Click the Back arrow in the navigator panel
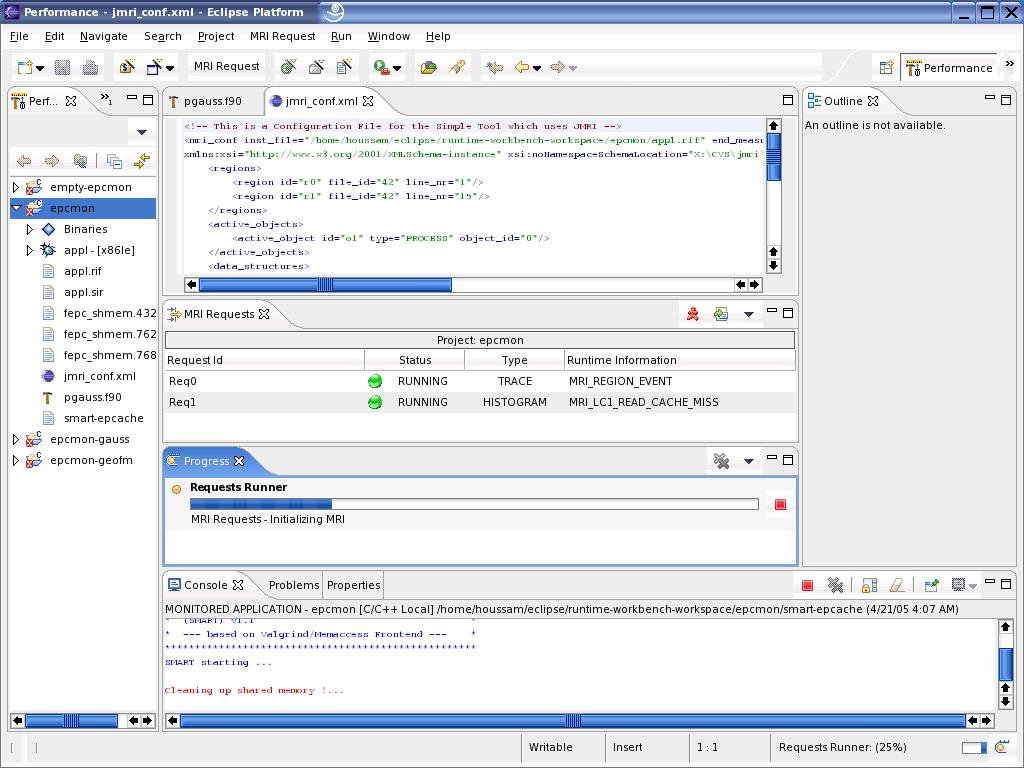The image size is (1024, 768). pos(24,161)
